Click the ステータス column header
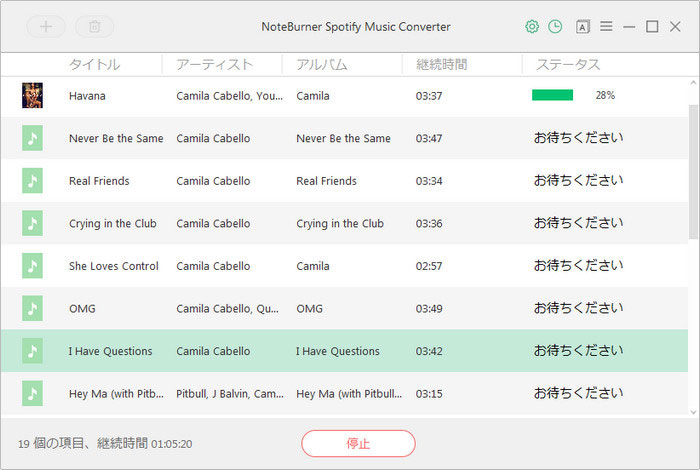Screen dimensions: 700x470 click(x=568, y=65)
